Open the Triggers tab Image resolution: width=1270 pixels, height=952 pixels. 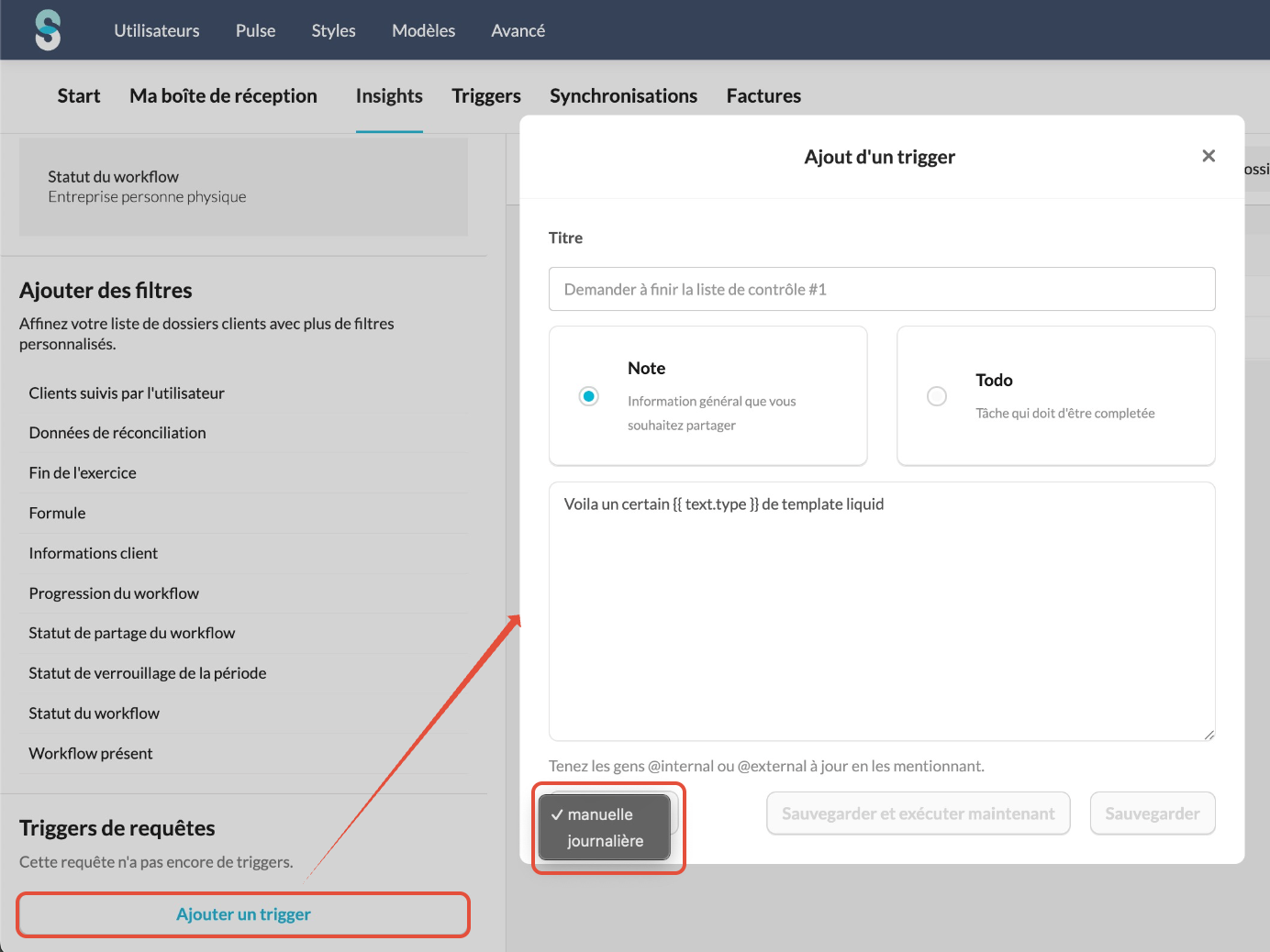coord(486,95)
